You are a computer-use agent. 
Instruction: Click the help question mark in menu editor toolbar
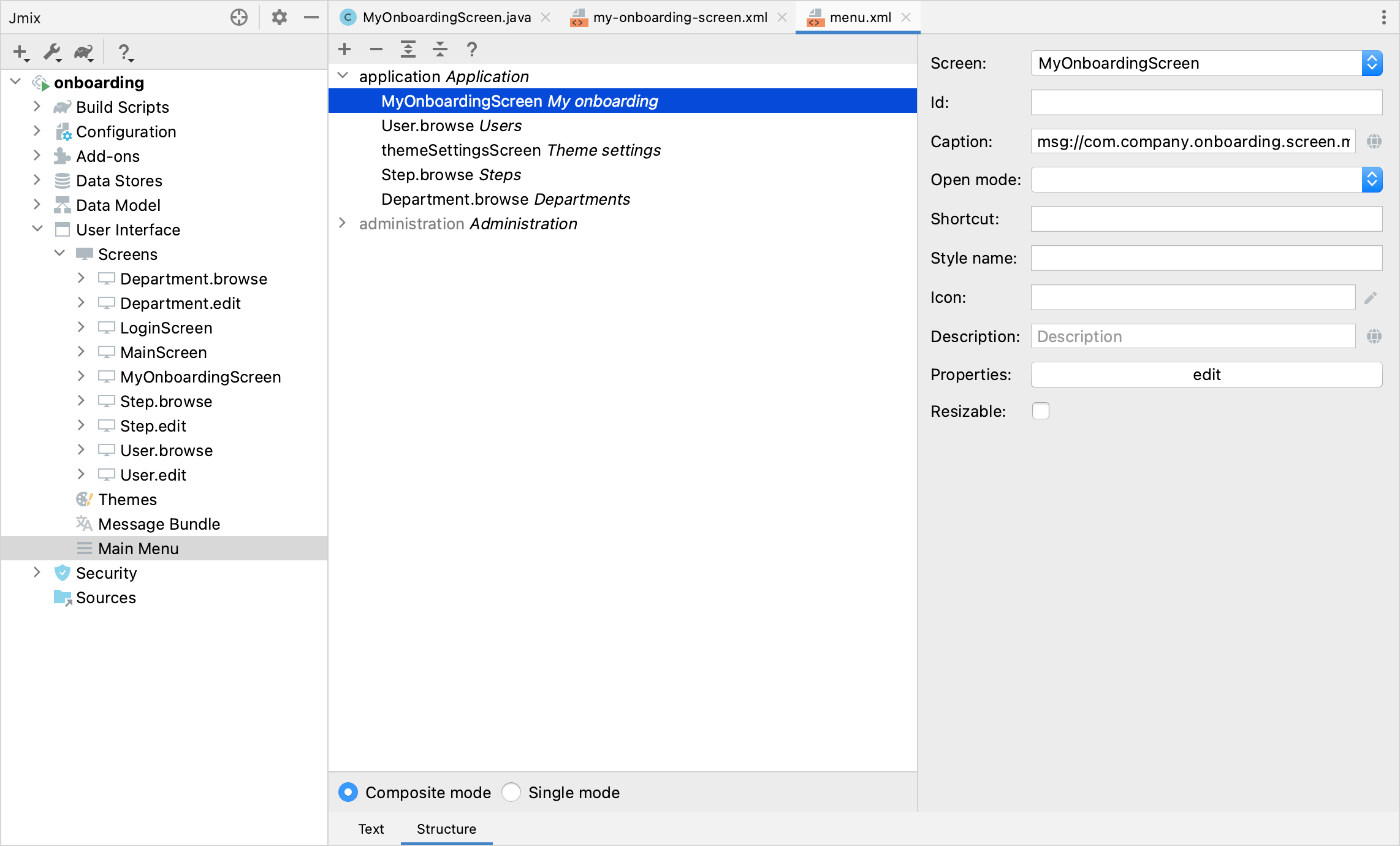[x=472, y=49]
